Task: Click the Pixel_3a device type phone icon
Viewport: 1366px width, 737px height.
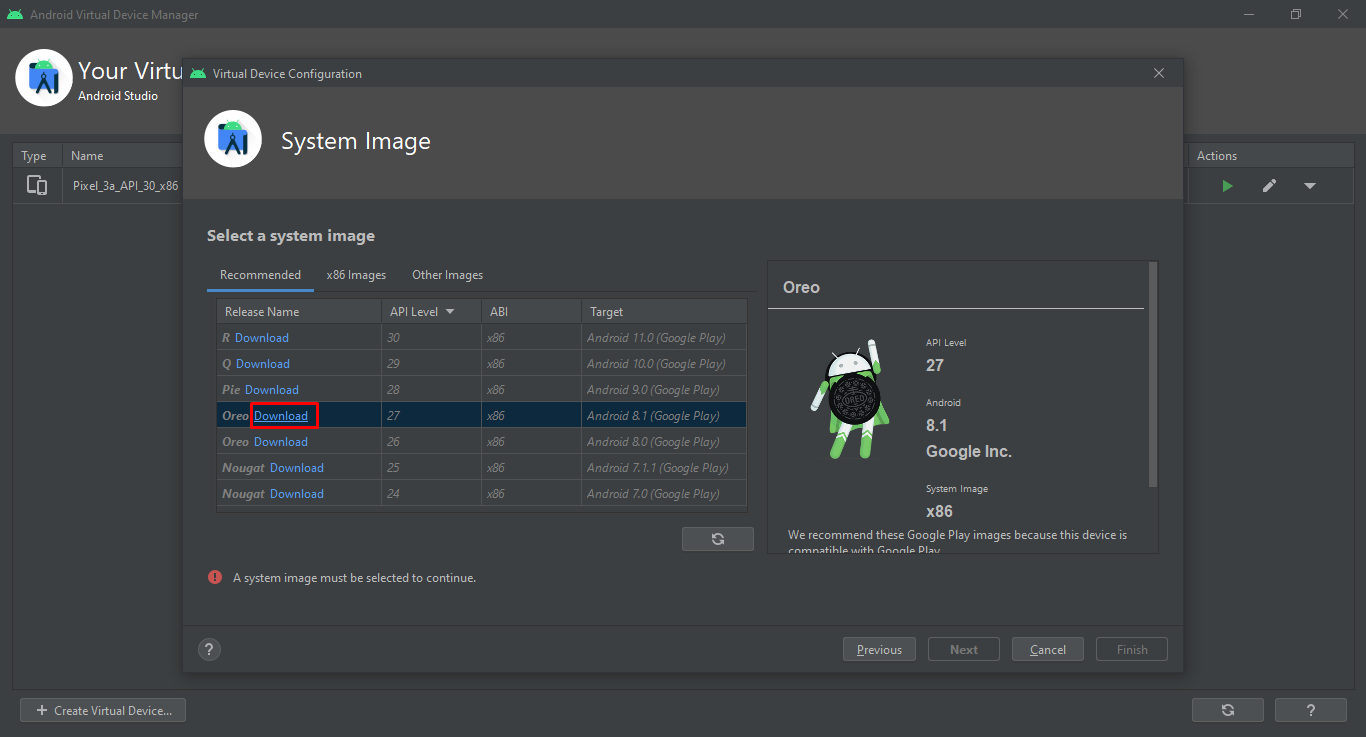Action: pos(37,185)
